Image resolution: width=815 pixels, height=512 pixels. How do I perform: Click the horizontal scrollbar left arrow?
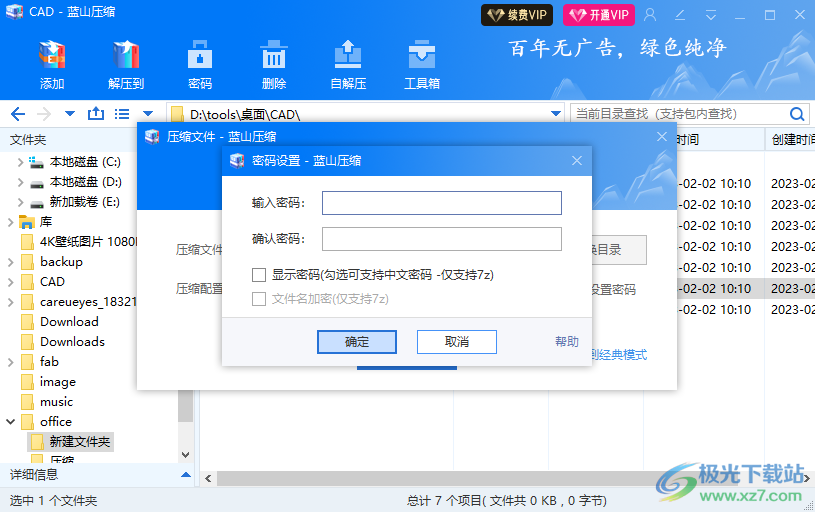[x=208, y=478]
